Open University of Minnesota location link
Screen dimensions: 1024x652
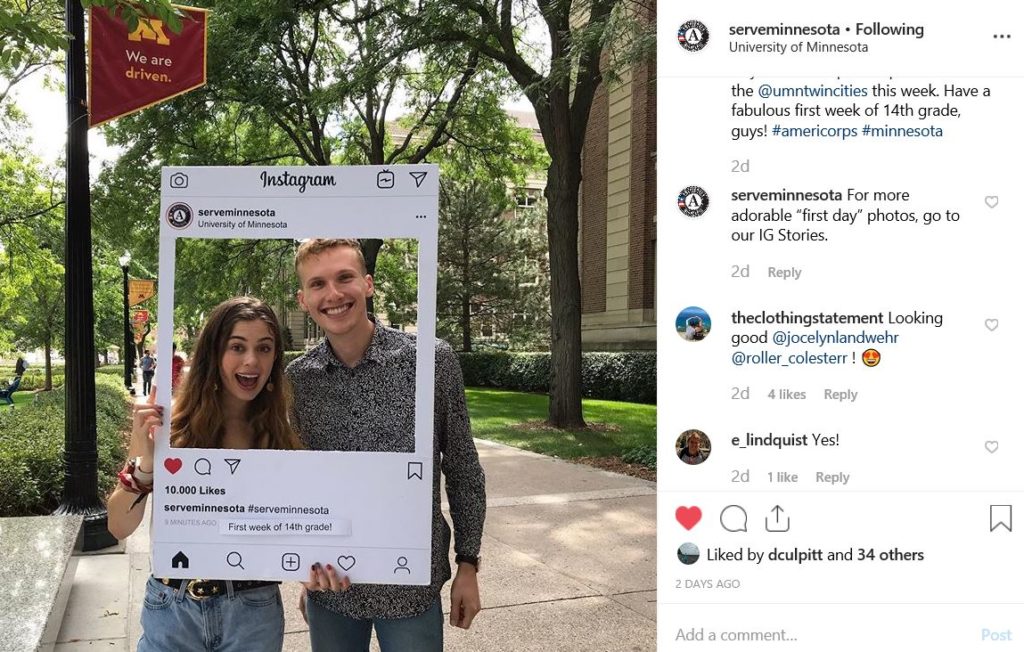tap(798, 47)
